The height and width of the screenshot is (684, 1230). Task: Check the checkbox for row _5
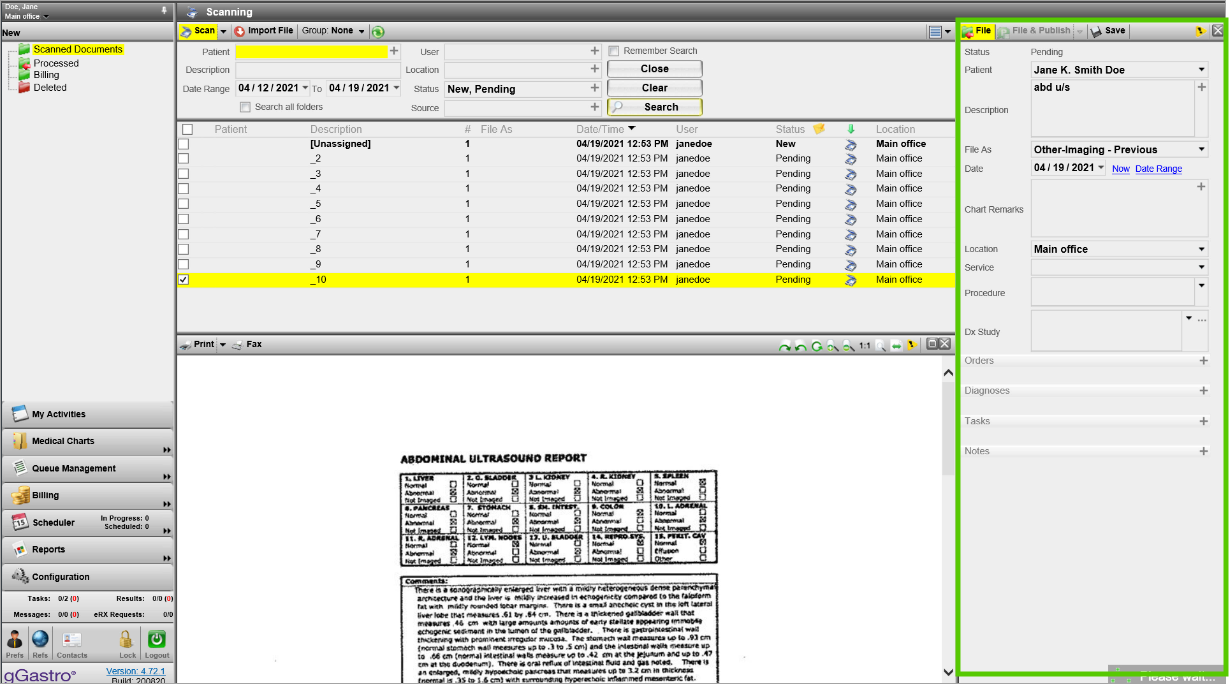[x=184, y=204]
